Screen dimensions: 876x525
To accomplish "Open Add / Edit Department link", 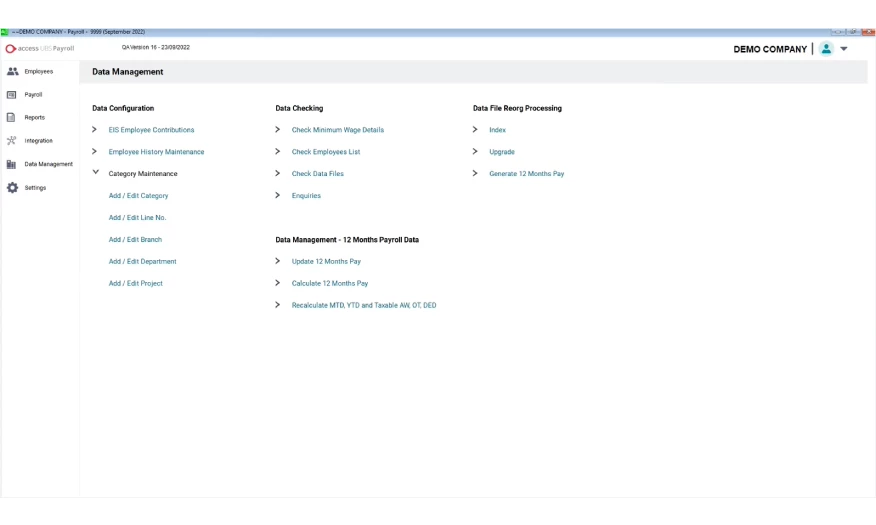I will [x=142, y=262].
